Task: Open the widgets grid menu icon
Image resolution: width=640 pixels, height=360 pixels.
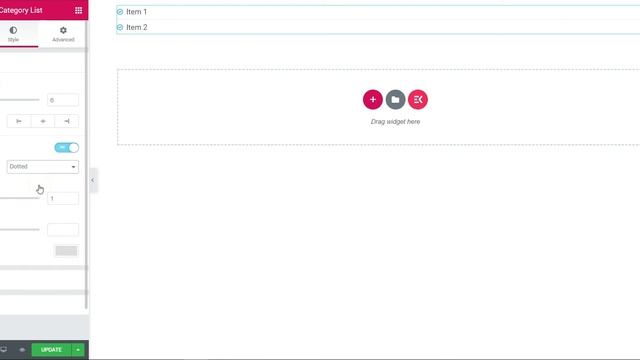Action: coord(78,10)
